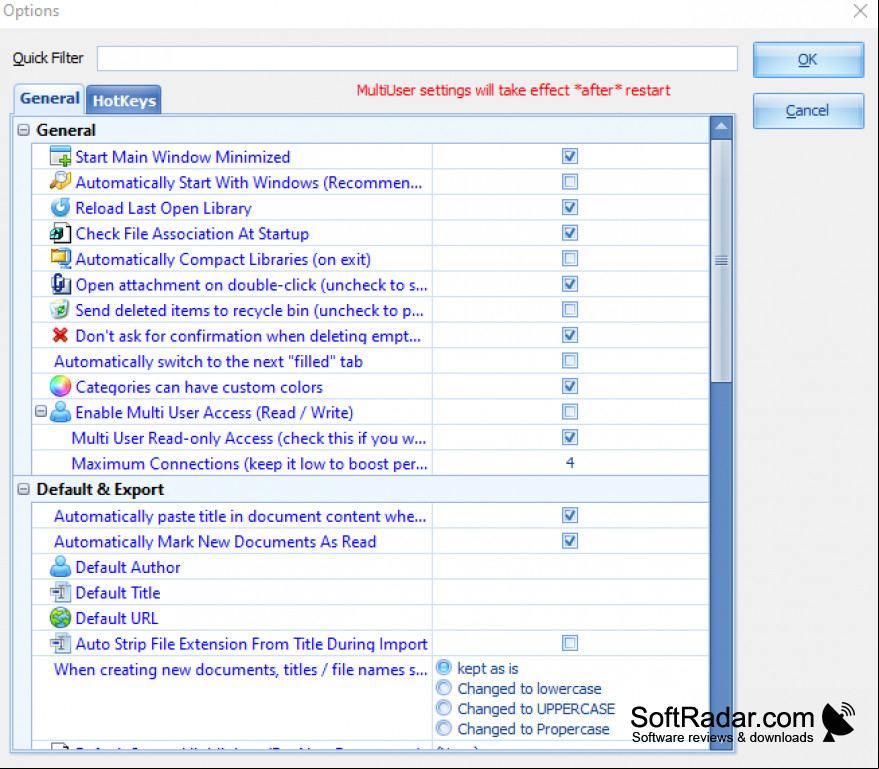The image size is (879, 769).
Task: Collapse the Default & Export section
Action: [23, 489]
